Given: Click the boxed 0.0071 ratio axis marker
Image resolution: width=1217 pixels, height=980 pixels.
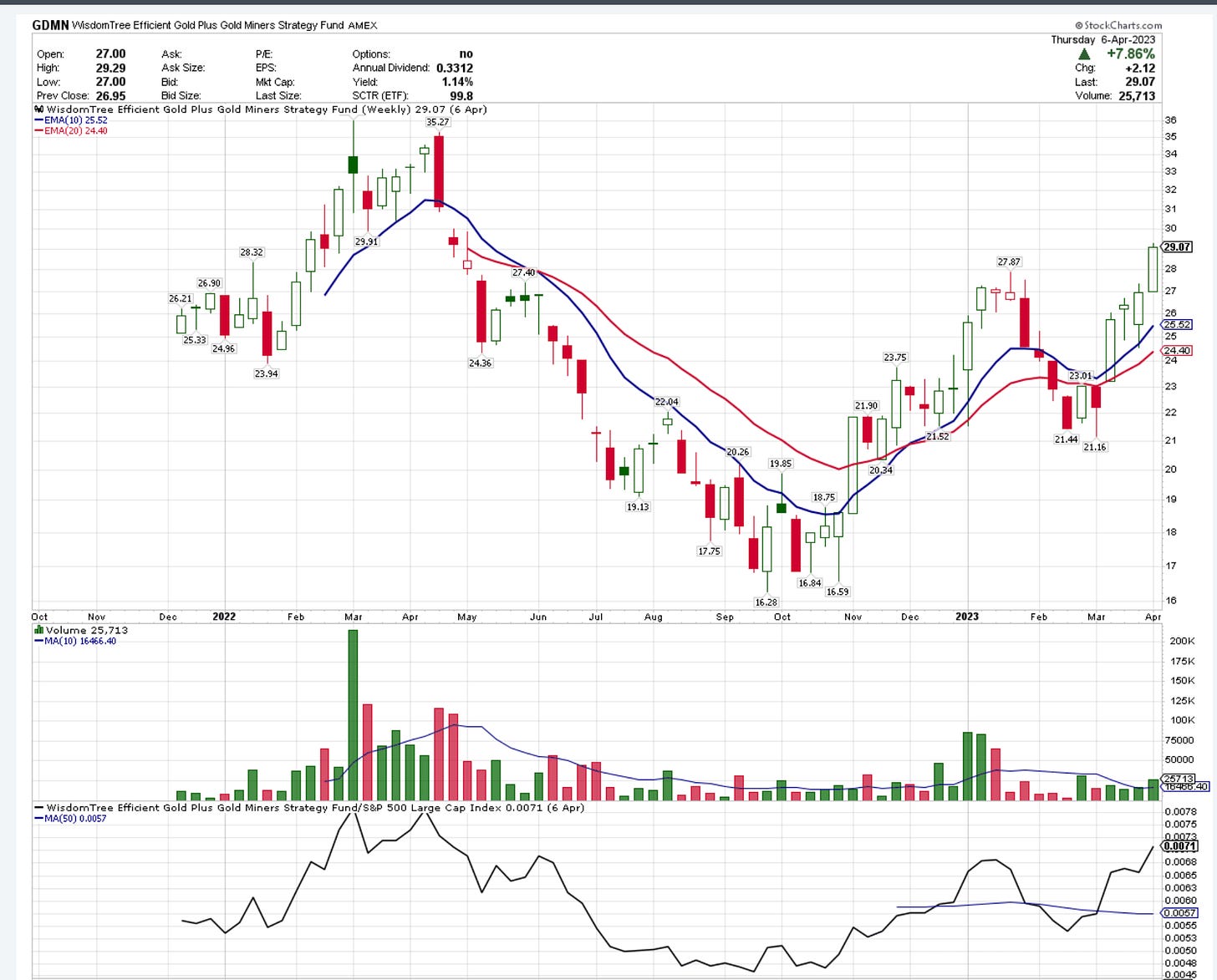Looking at the screenshot, I should coord(1179,846).
